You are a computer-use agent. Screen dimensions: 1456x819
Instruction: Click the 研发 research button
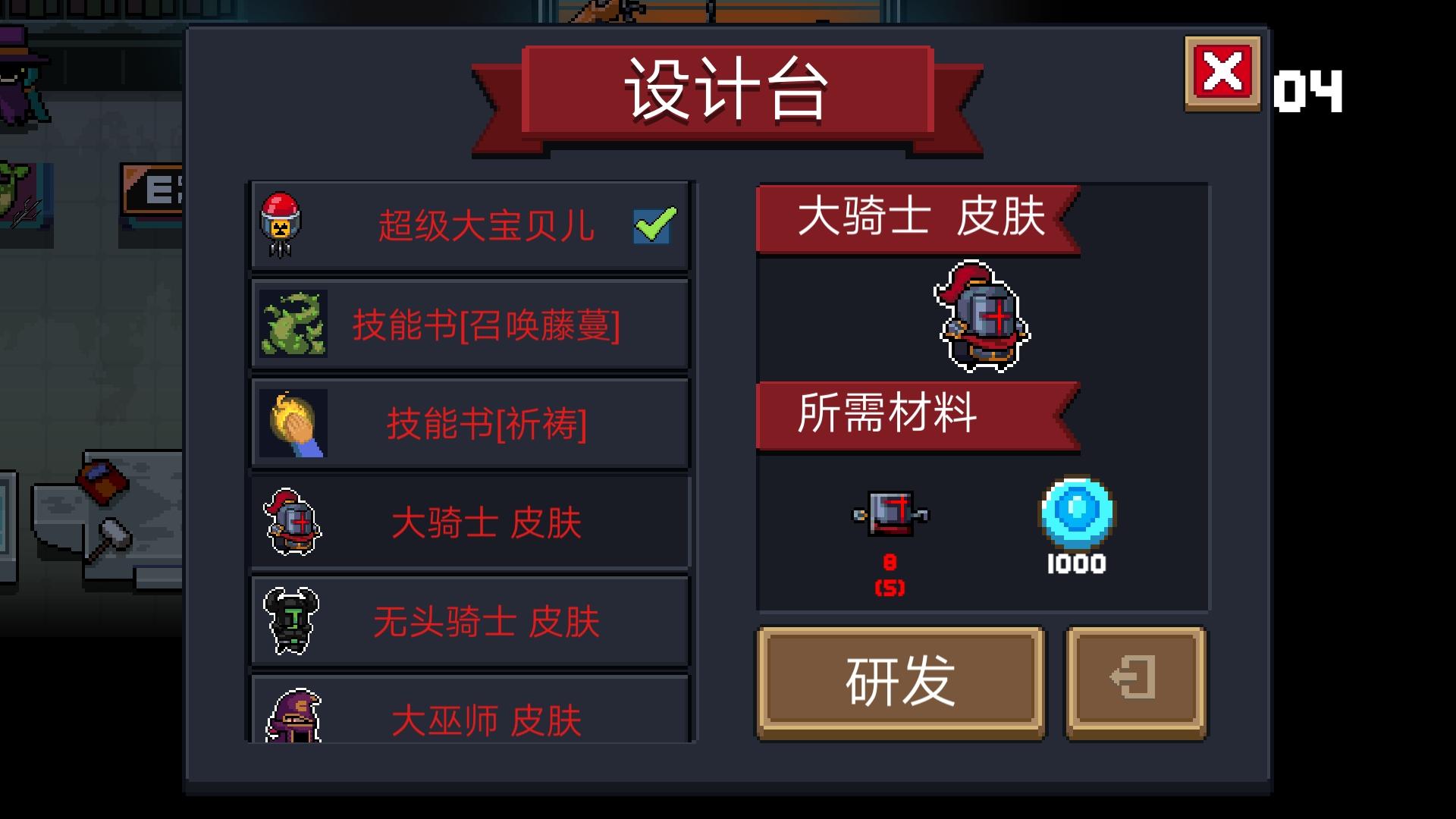point(901,682)
